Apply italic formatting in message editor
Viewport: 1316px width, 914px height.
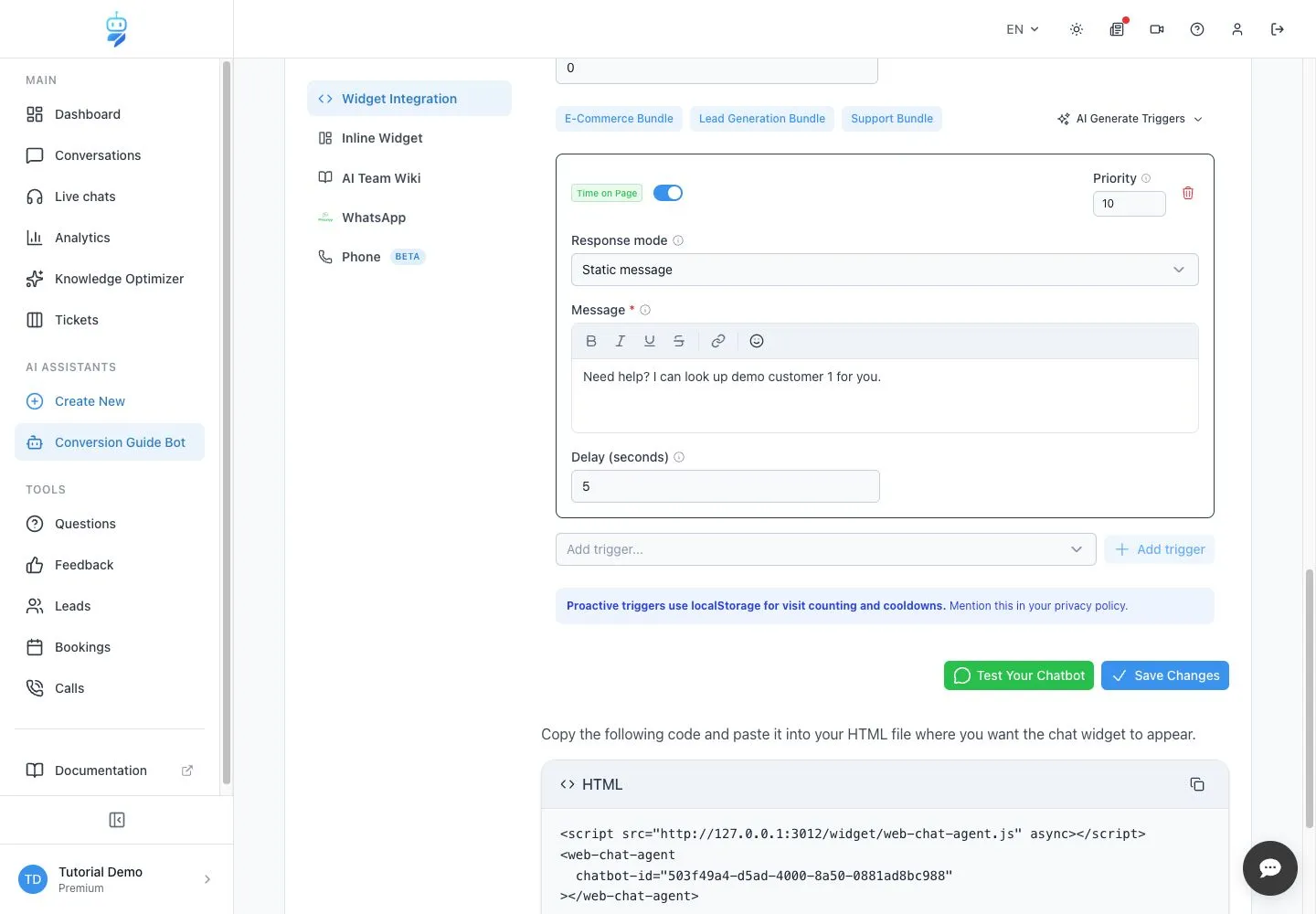(621, 341)
